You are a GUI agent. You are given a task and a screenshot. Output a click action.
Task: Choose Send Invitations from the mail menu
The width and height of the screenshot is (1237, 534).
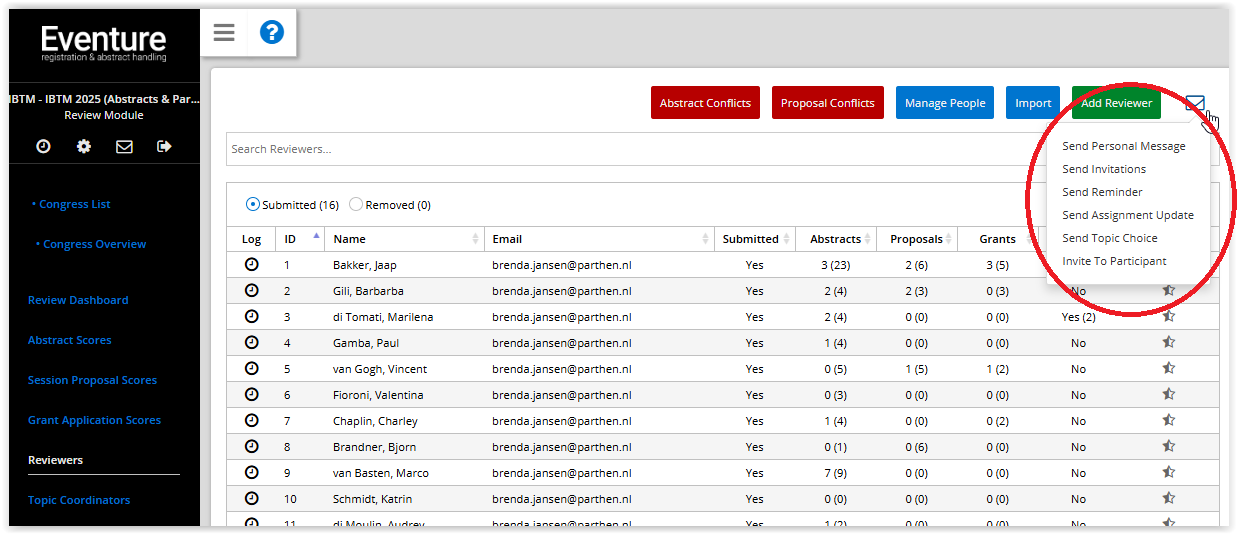1104,169
